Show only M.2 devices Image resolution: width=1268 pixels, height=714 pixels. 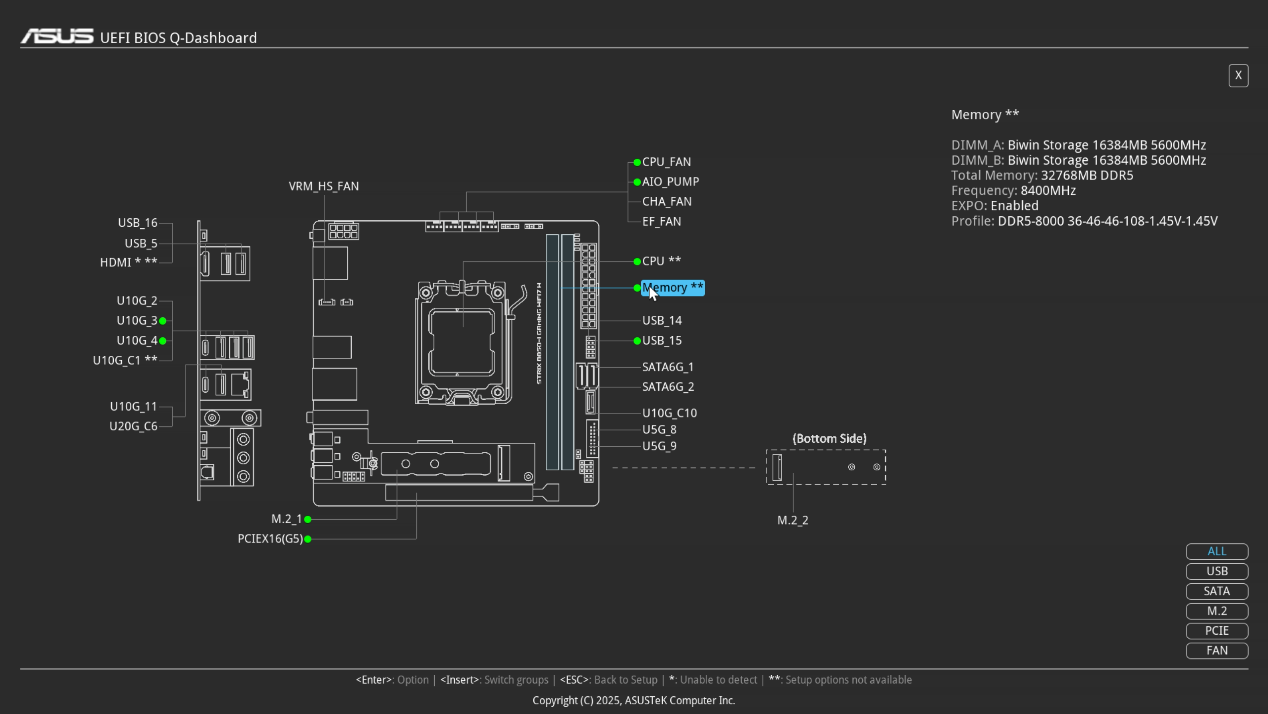tap(1217, 611)
